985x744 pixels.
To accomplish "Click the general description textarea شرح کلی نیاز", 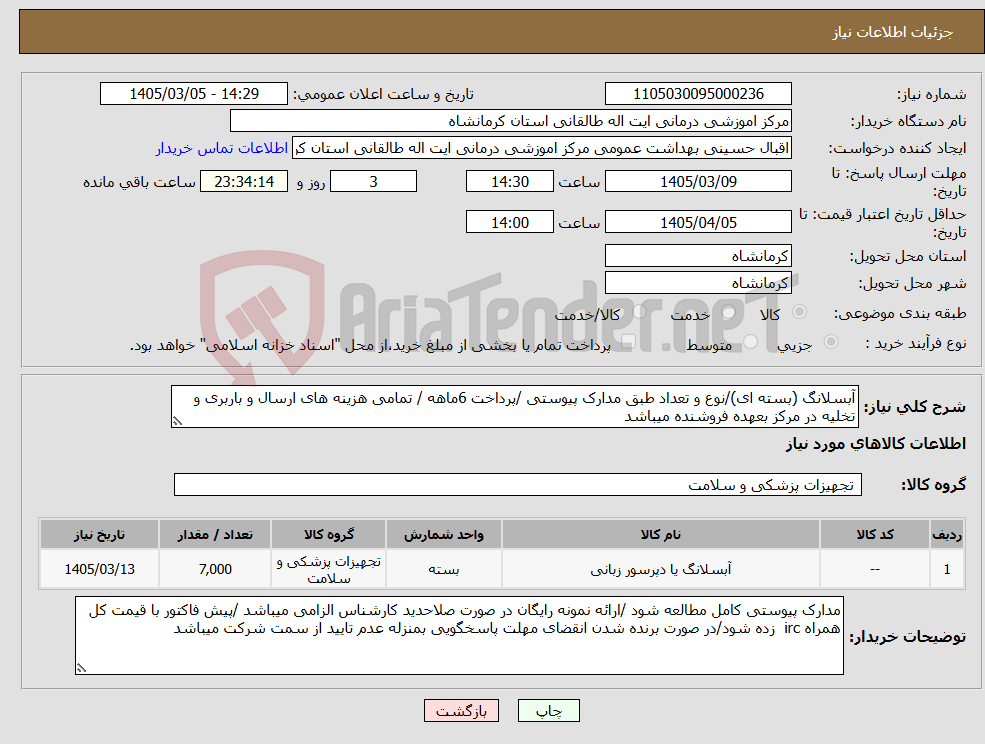I will (514, 407).
